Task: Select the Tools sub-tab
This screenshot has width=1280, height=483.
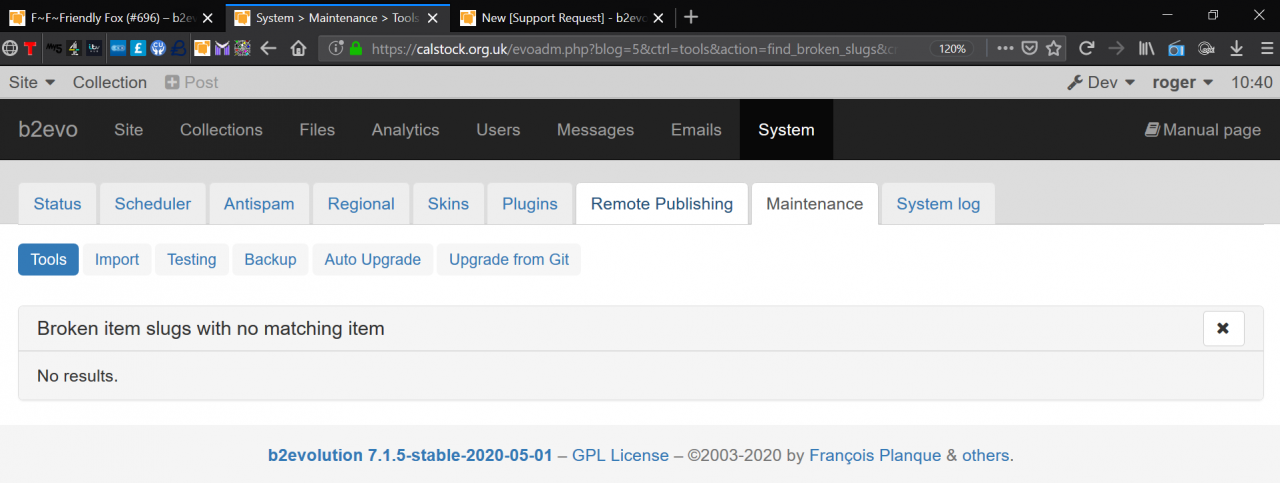Action: (48, 259)
